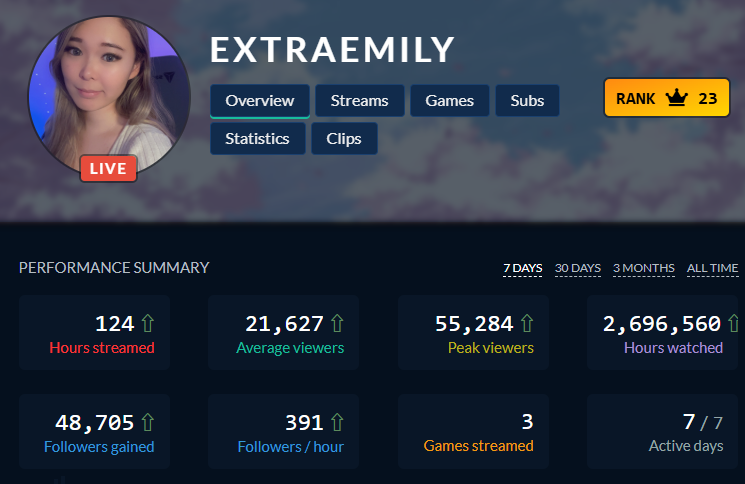Click the RANK 23 badge
Viewport: 745px width, 484px height.
point(667,98)
